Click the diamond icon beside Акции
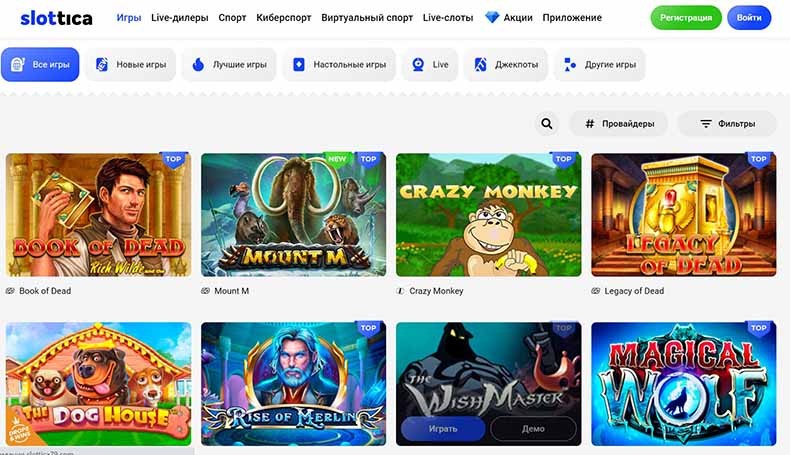The image size is (790, 455). pos(492,18)
